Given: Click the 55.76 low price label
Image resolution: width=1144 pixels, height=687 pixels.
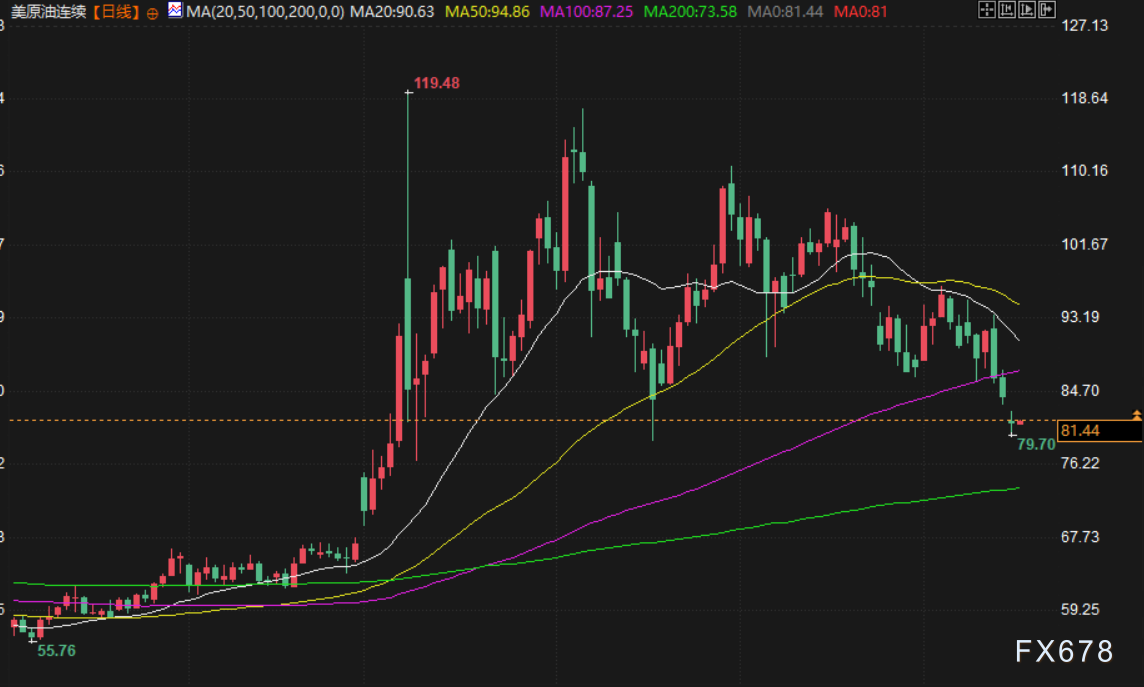Looking at the screenshot, I should [x=56, y=651].
